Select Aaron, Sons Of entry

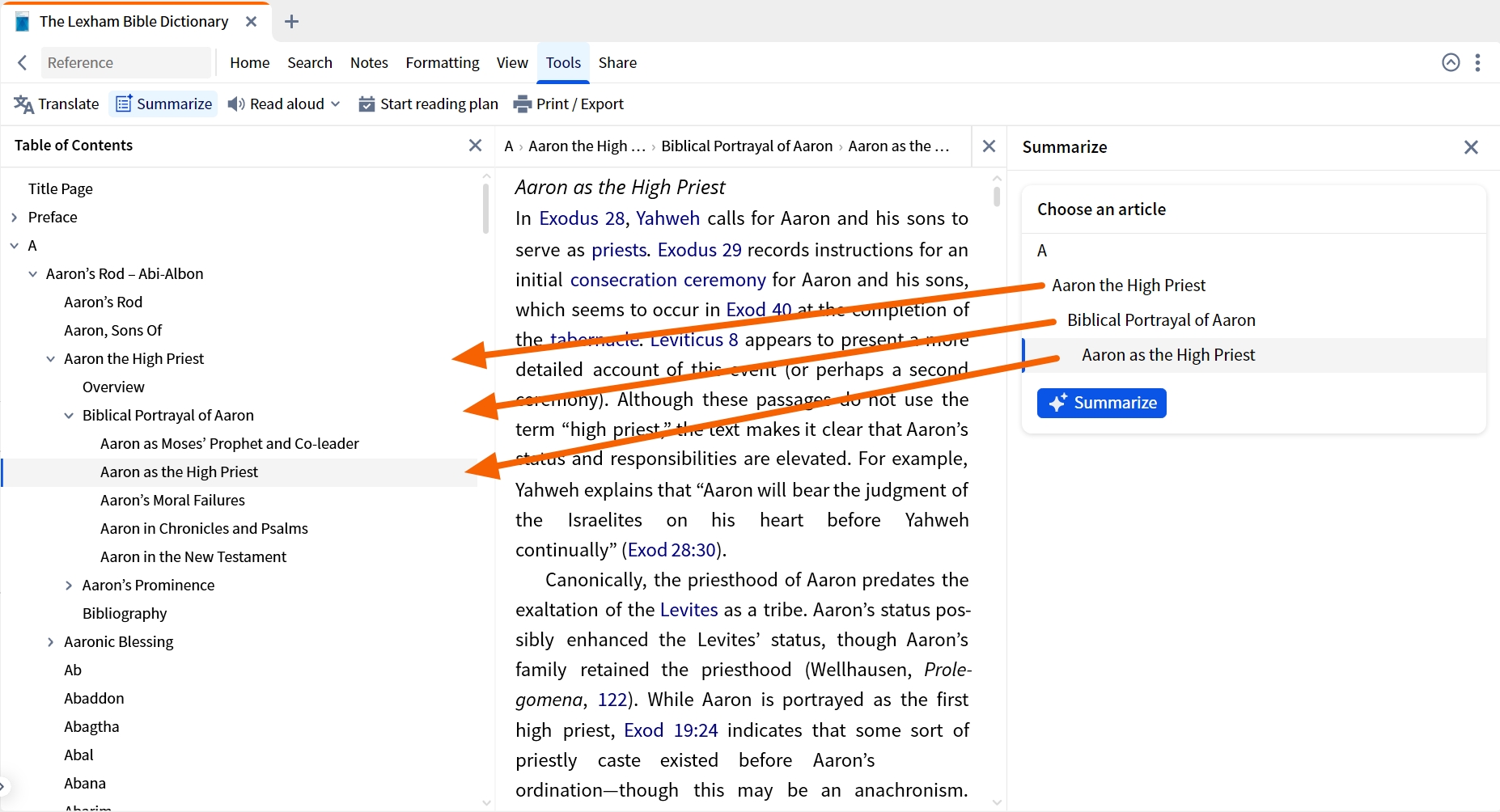pos(113,330)
